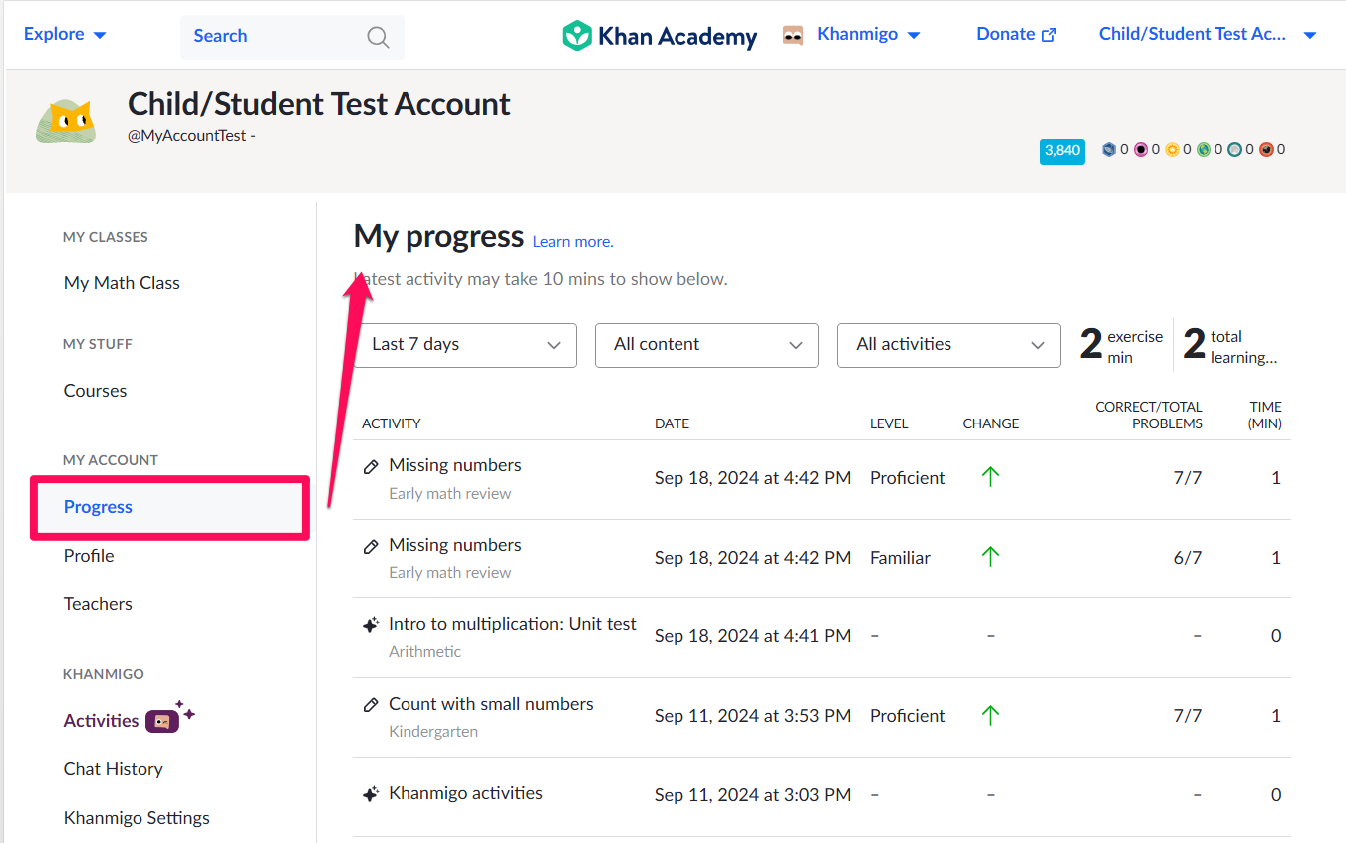Open Chat History in sidebar
1346x843 pixels.
[x=113, y=769]
